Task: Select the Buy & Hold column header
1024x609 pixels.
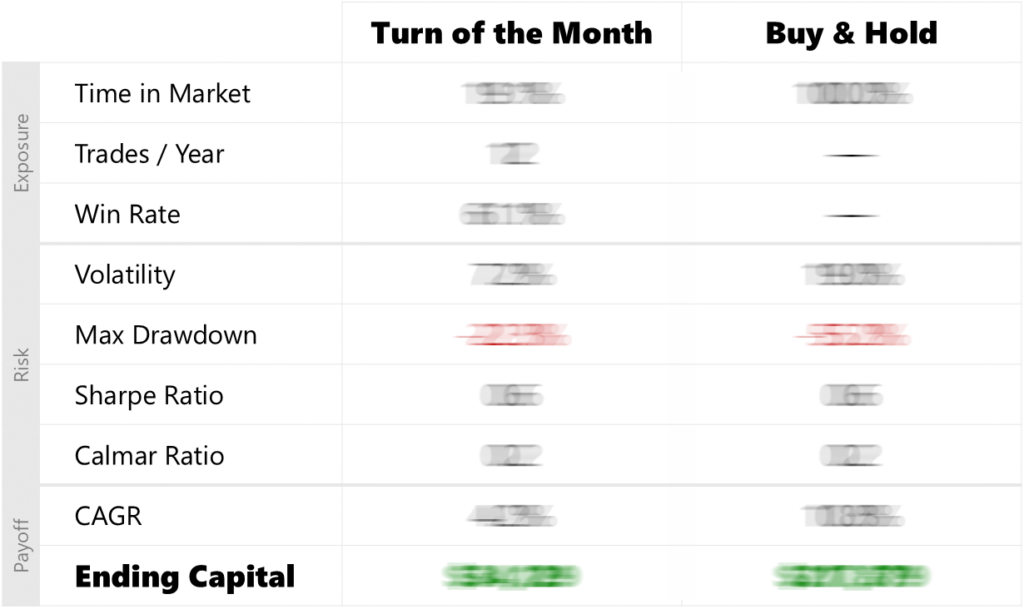Action: coord(851,33)
